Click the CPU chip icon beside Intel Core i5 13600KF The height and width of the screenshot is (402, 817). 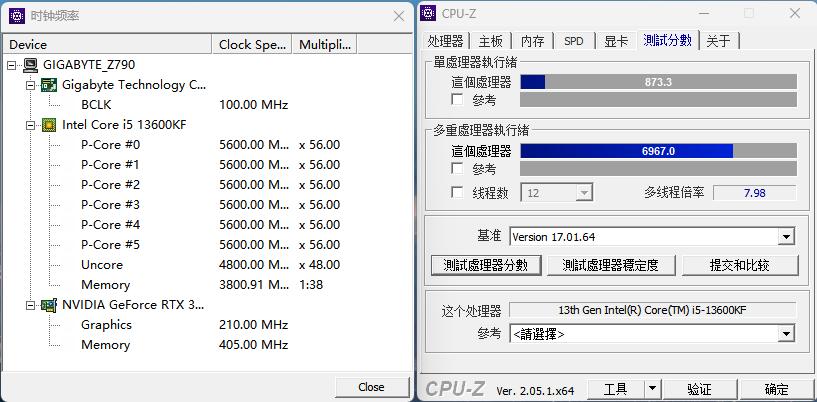coord(49,125)
